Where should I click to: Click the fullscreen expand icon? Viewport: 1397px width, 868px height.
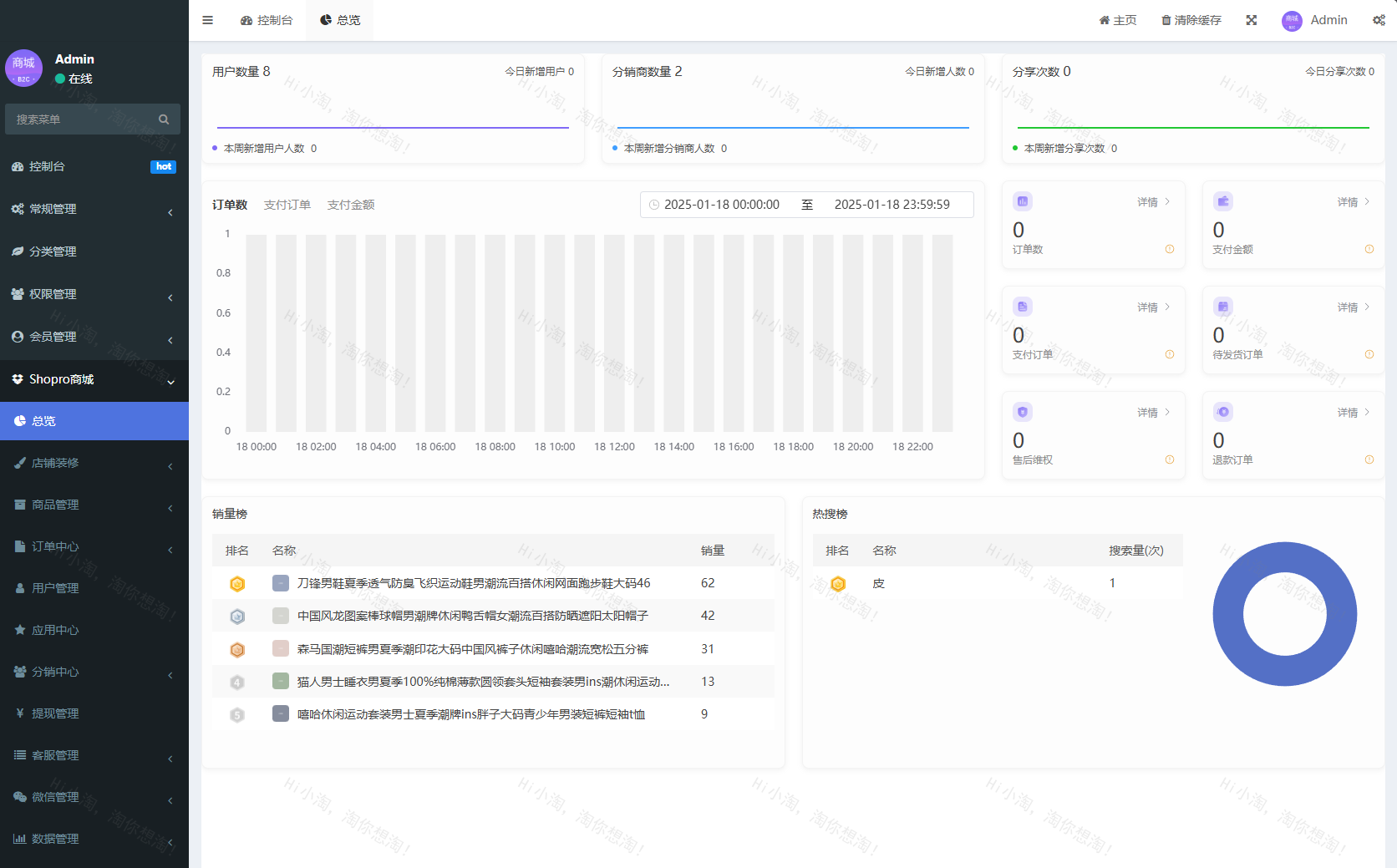(1252, 20)
